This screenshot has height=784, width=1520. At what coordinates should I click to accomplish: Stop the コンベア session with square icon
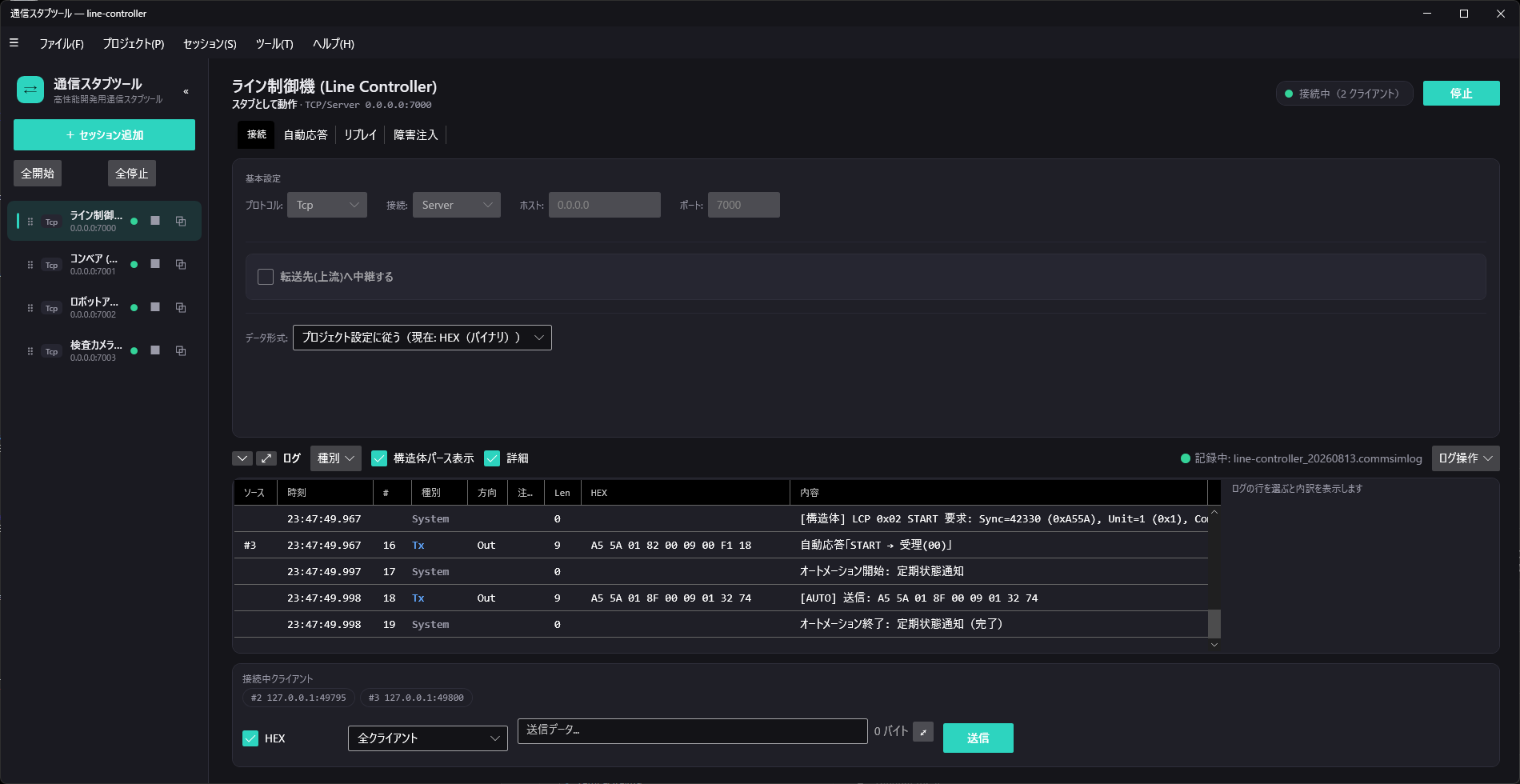[x=155, y=264]
